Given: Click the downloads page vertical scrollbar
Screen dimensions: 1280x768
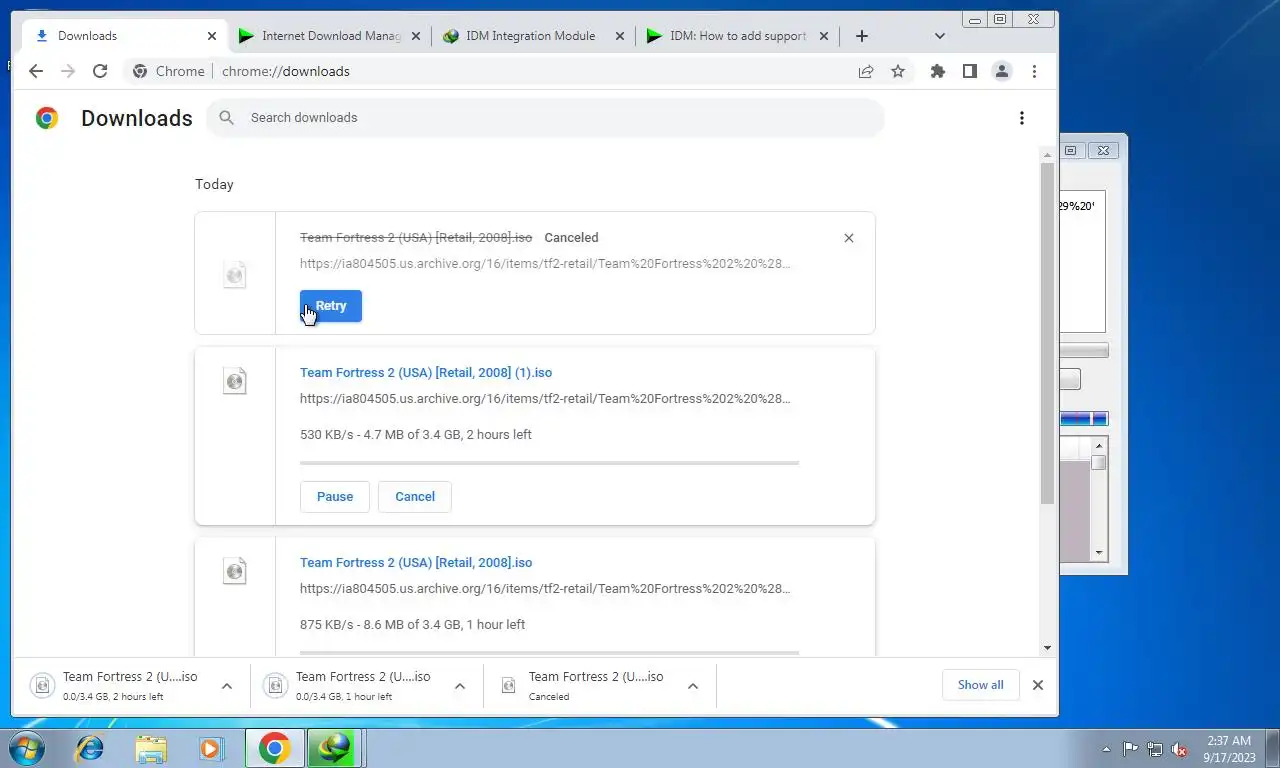Looking at the screenshot, I should point(1047,333).
